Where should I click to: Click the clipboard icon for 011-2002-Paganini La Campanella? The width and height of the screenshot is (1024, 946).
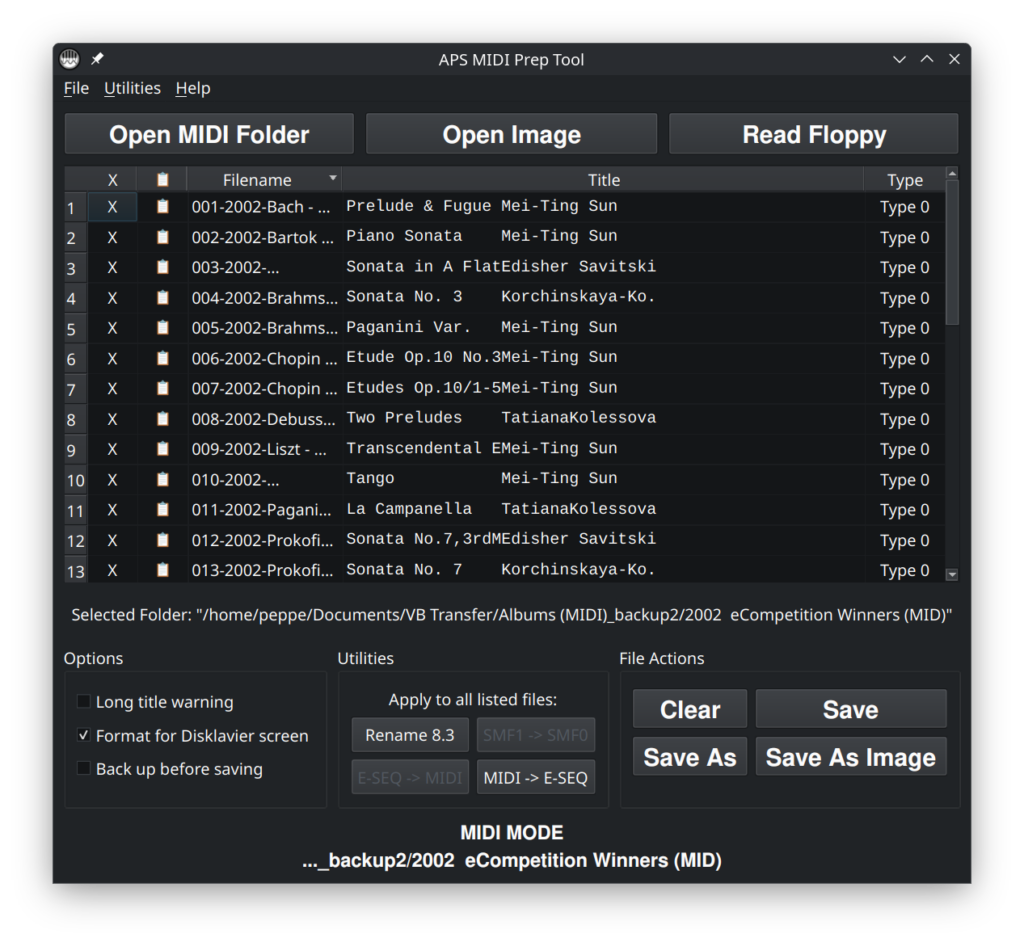162,510
